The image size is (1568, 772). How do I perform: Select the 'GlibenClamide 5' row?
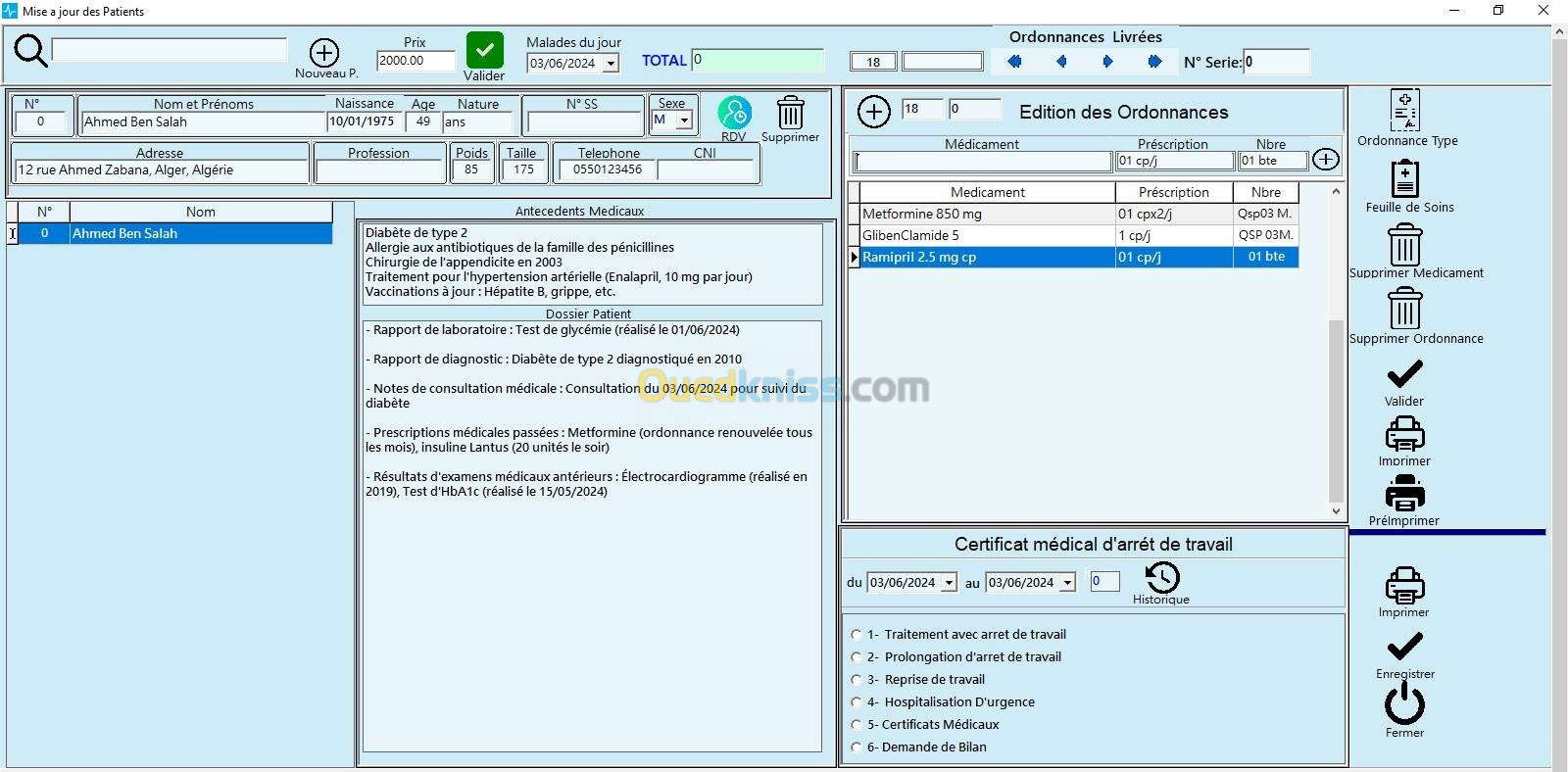1079,235
